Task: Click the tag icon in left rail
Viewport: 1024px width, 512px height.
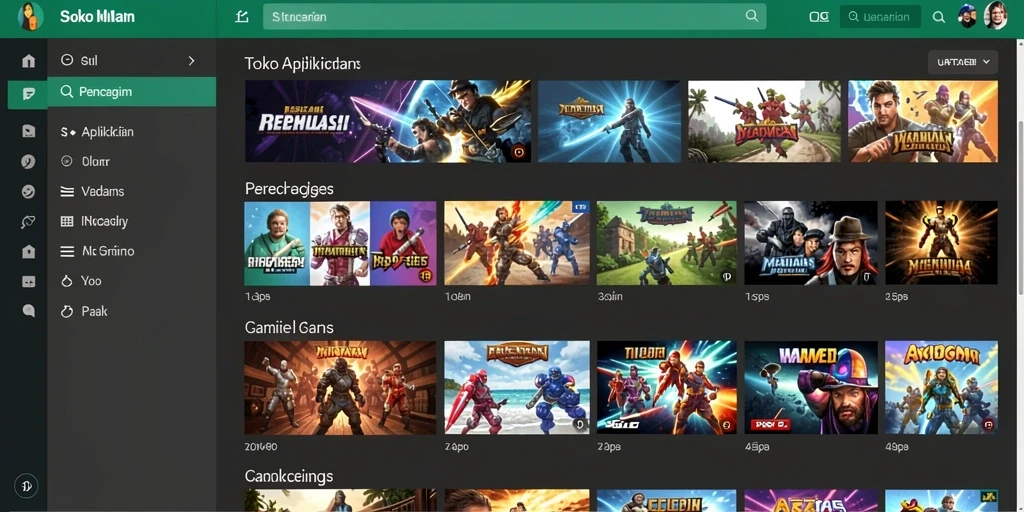Action: point(28,222)
